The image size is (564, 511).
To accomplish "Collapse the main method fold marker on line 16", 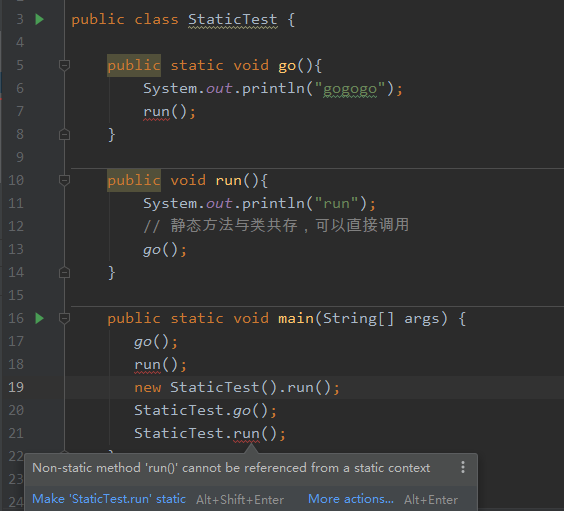I will pos(64,318).
